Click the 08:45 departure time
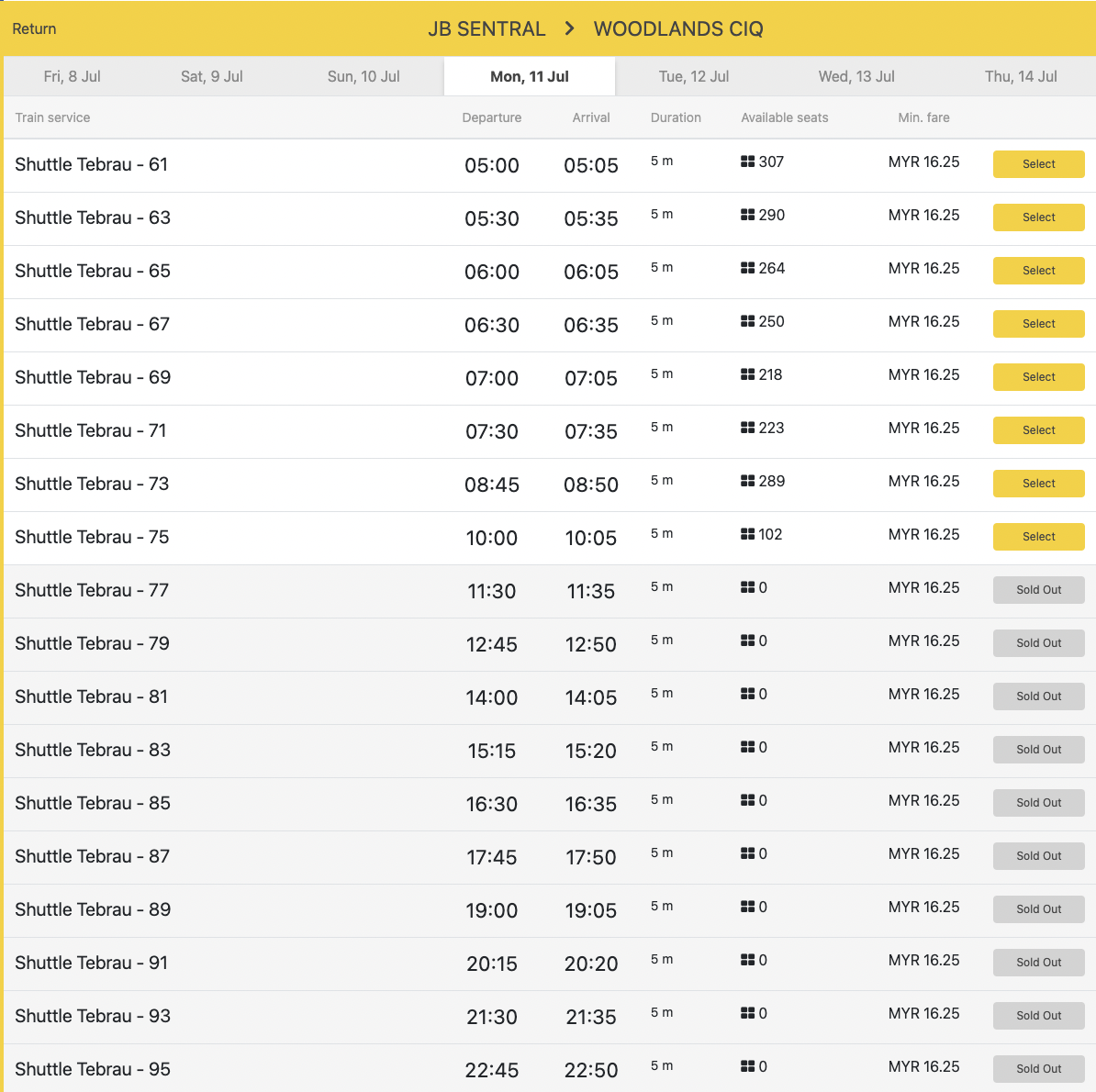The height and width of the screenshot is (1092, 1096). [491, 485]
